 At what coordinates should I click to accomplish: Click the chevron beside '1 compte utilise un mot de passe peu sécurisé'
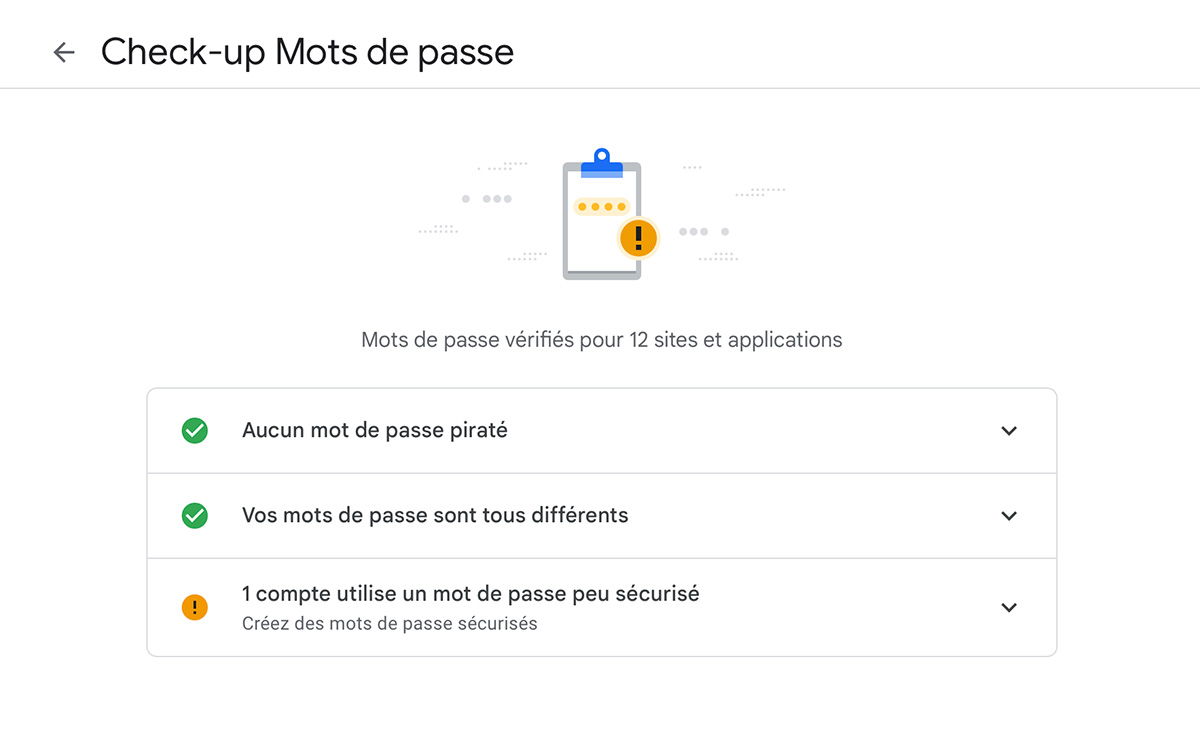(x=1009, y=606)
